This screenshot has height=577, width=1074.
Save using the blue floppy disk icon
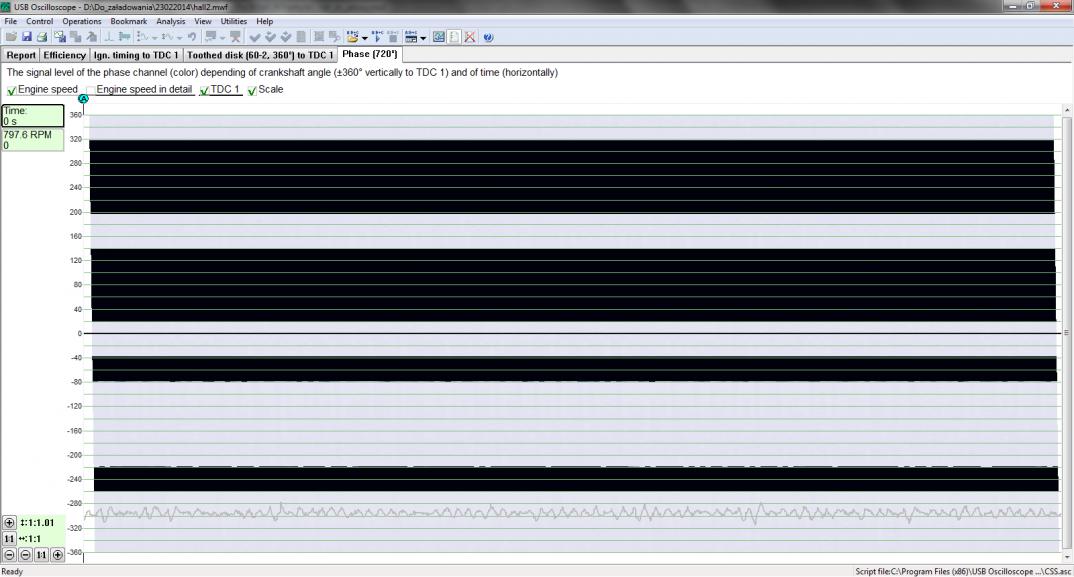(27, 37)
